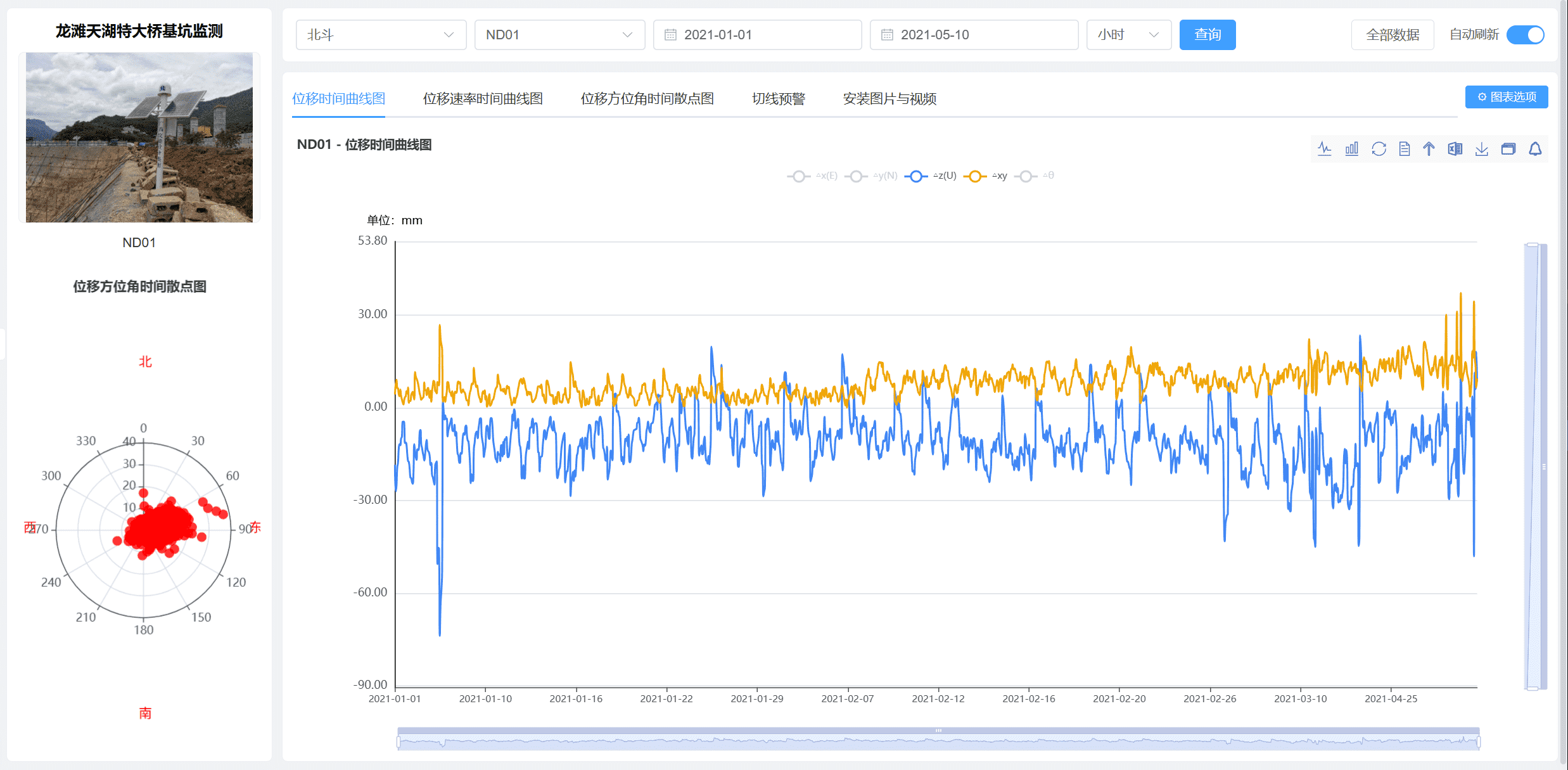Toggle the Δθ legend series
Viewport: 1568px width, 770px height.
pos(1035,176)
